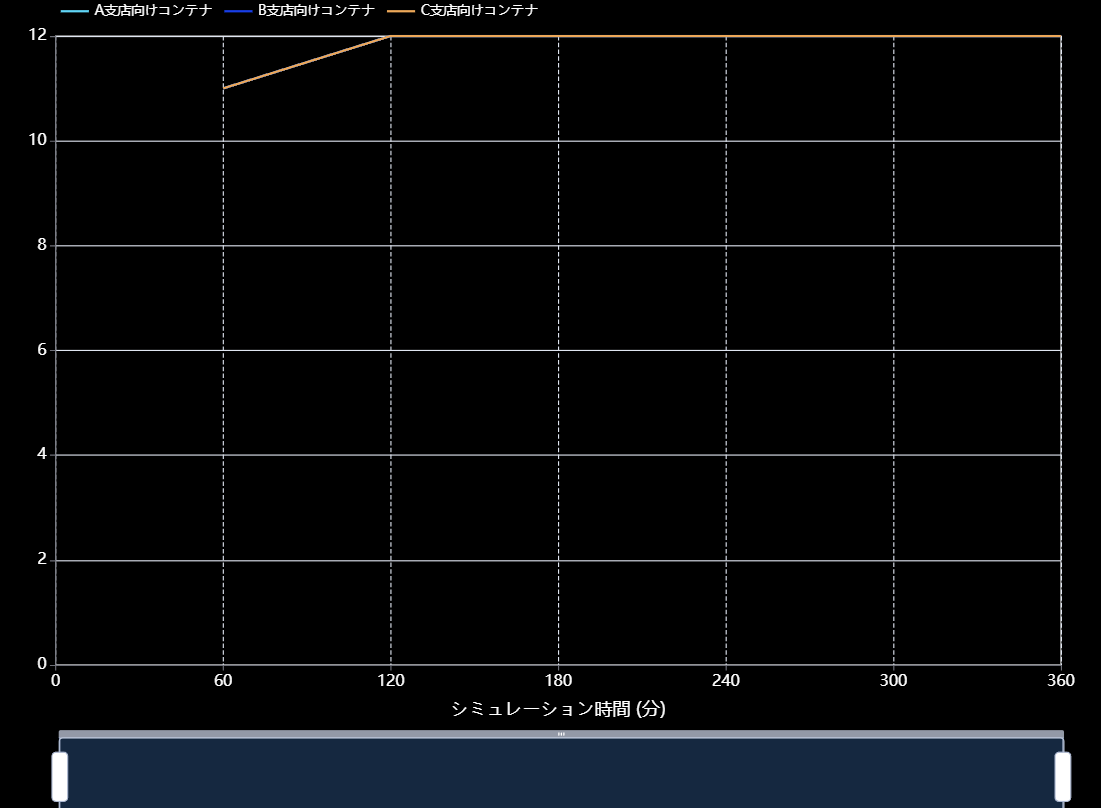Image resolution: width=1101 pixels, height=808 pixels.
Task: Click the light-blue line icon for A支店 legend
Action: coord(75,11)
